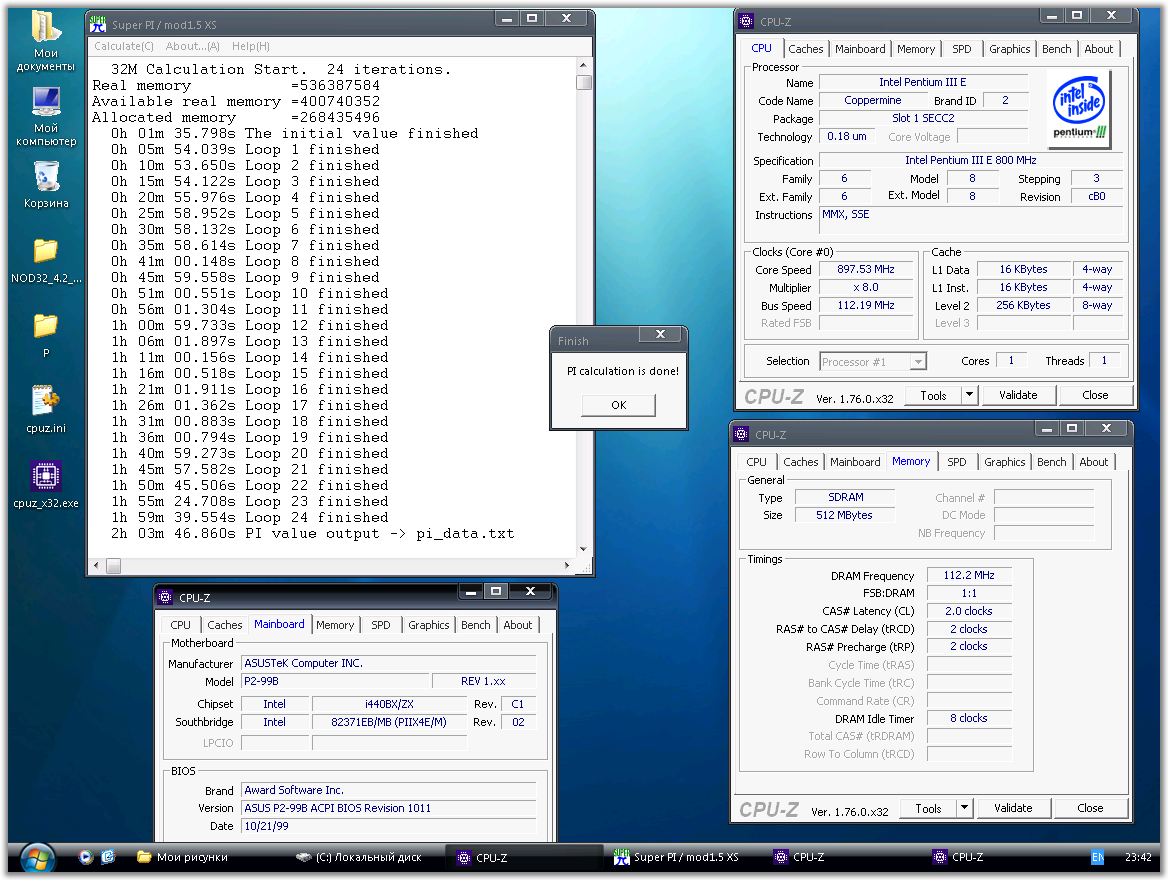The image size is (1168, 880).
Task: Click Super PI vertical scrollbar down arrow
Action: point(583,550)
